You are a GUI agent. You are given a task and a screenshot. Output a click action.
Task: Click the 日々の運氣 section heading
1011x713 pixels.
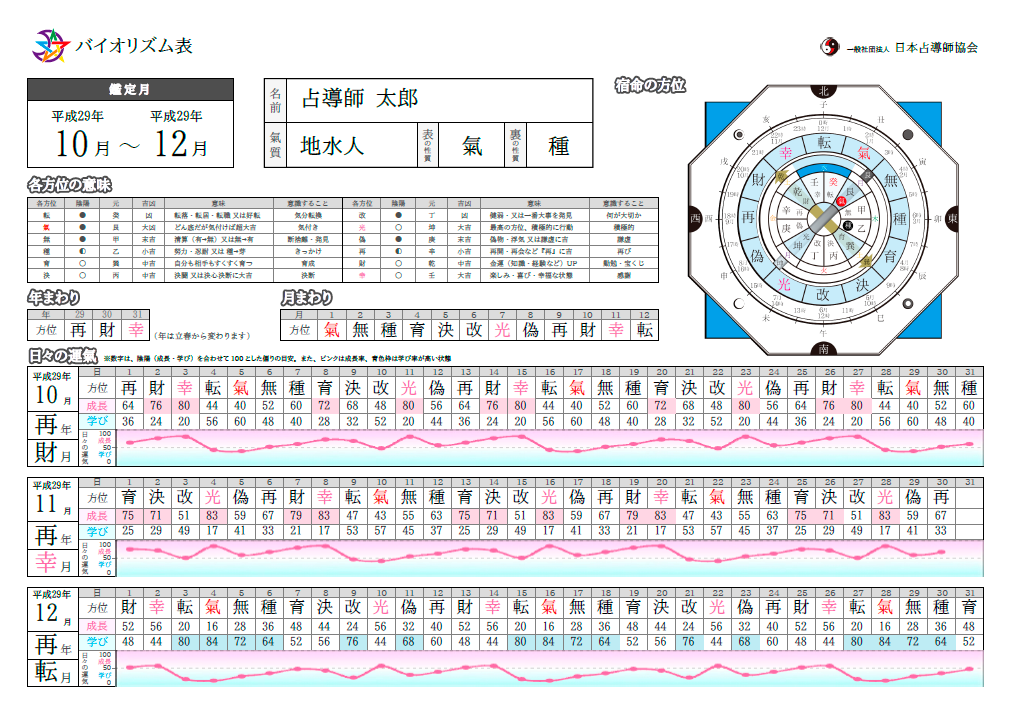(x=62, y=356)
